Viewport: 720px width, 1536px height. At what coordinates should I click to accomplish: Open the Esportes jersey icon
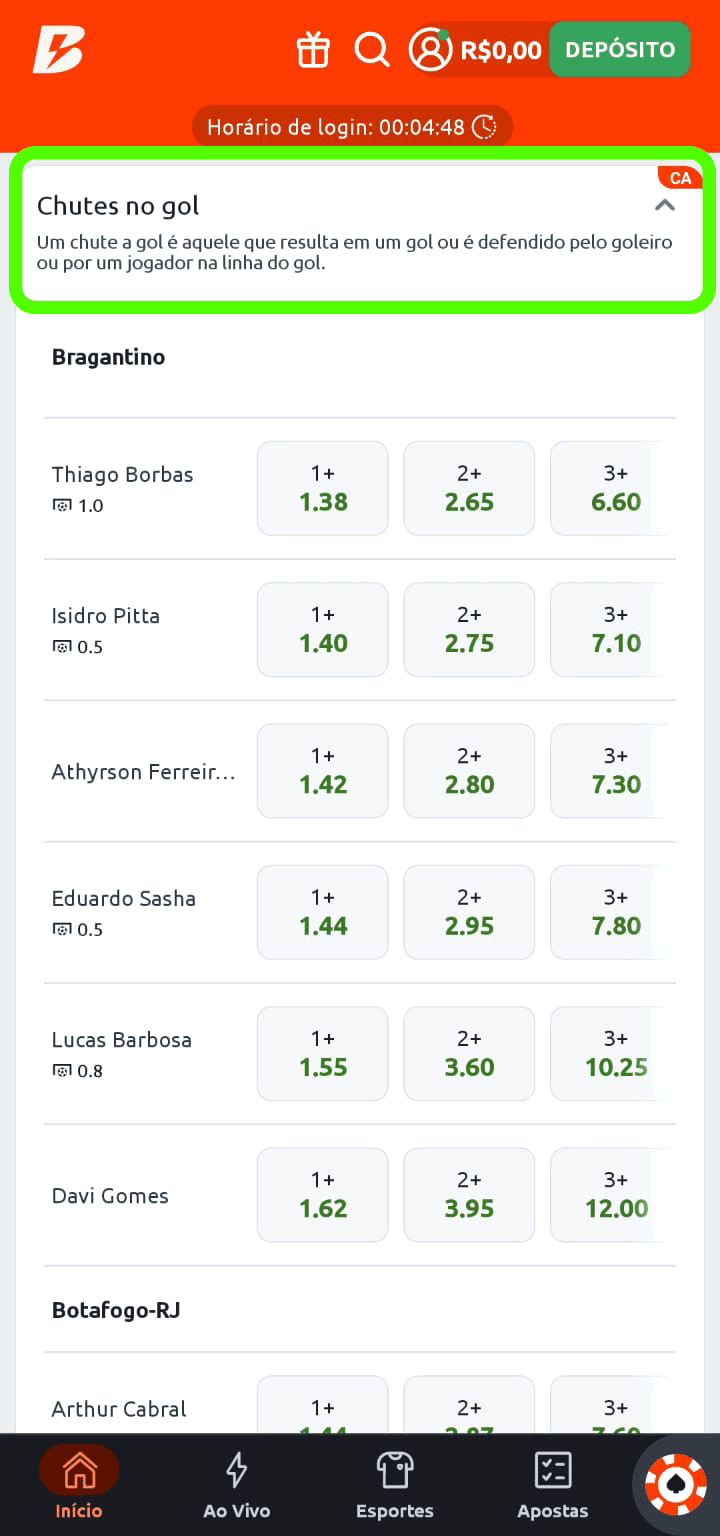(394, 1466)
